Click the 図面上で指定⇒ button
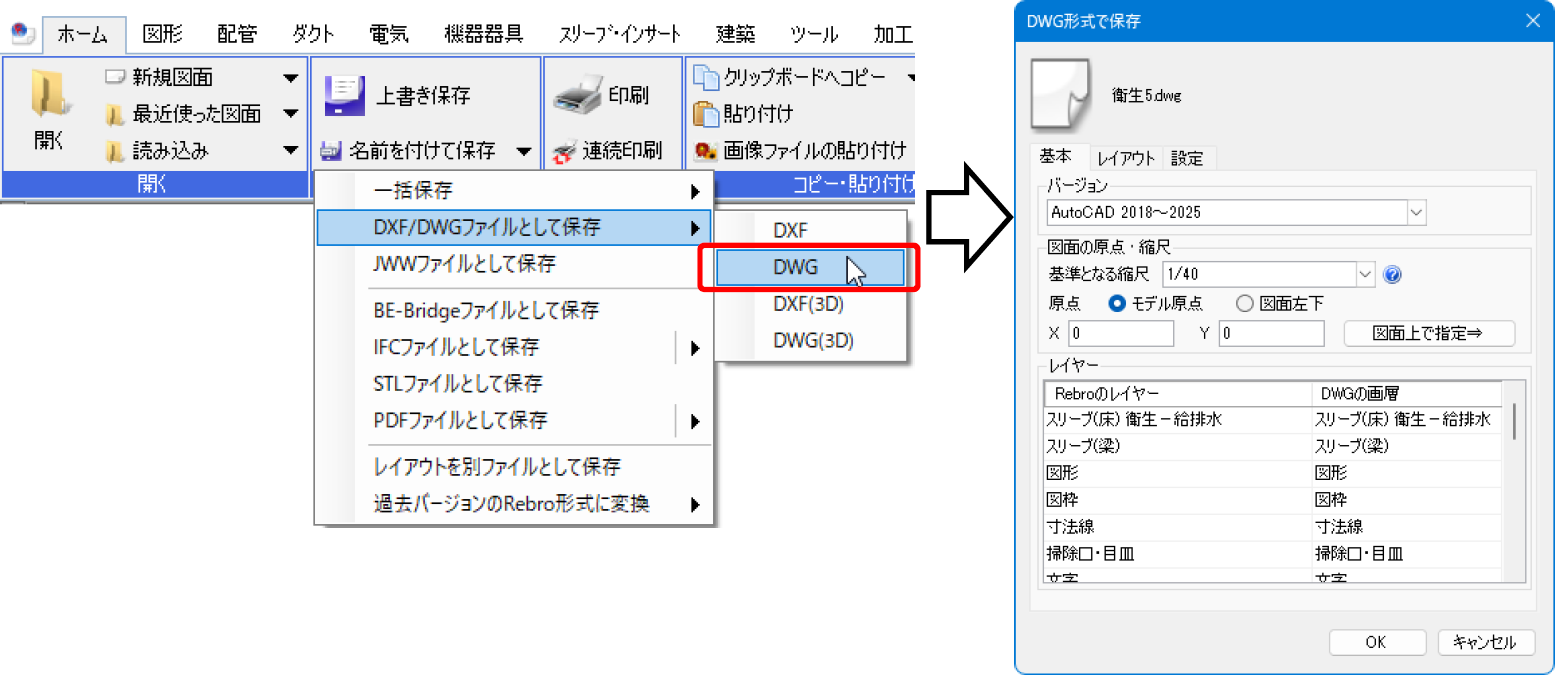The width and height of the screenshot is (1555, 675). 1429,334
